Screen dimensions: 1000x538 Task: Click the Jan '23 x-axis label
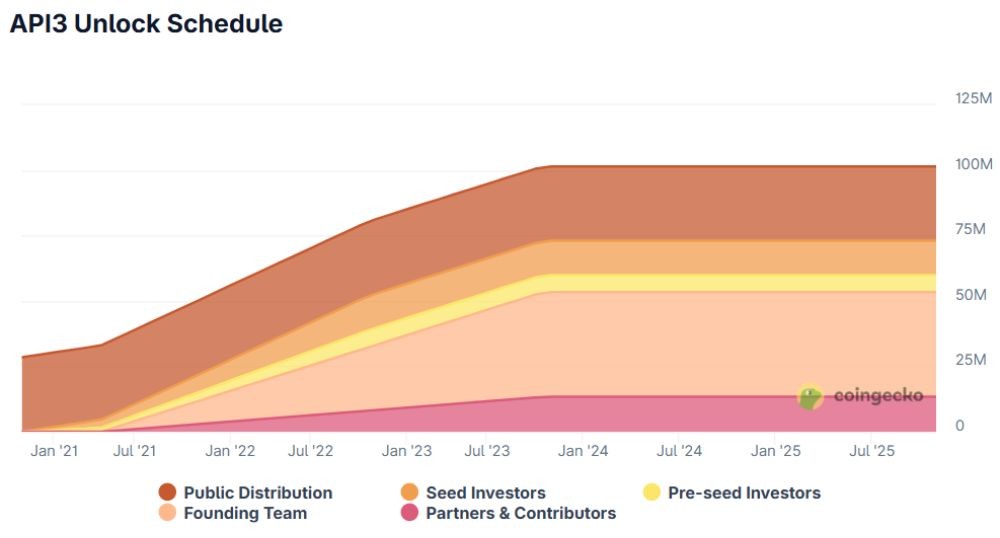point(407,451)
